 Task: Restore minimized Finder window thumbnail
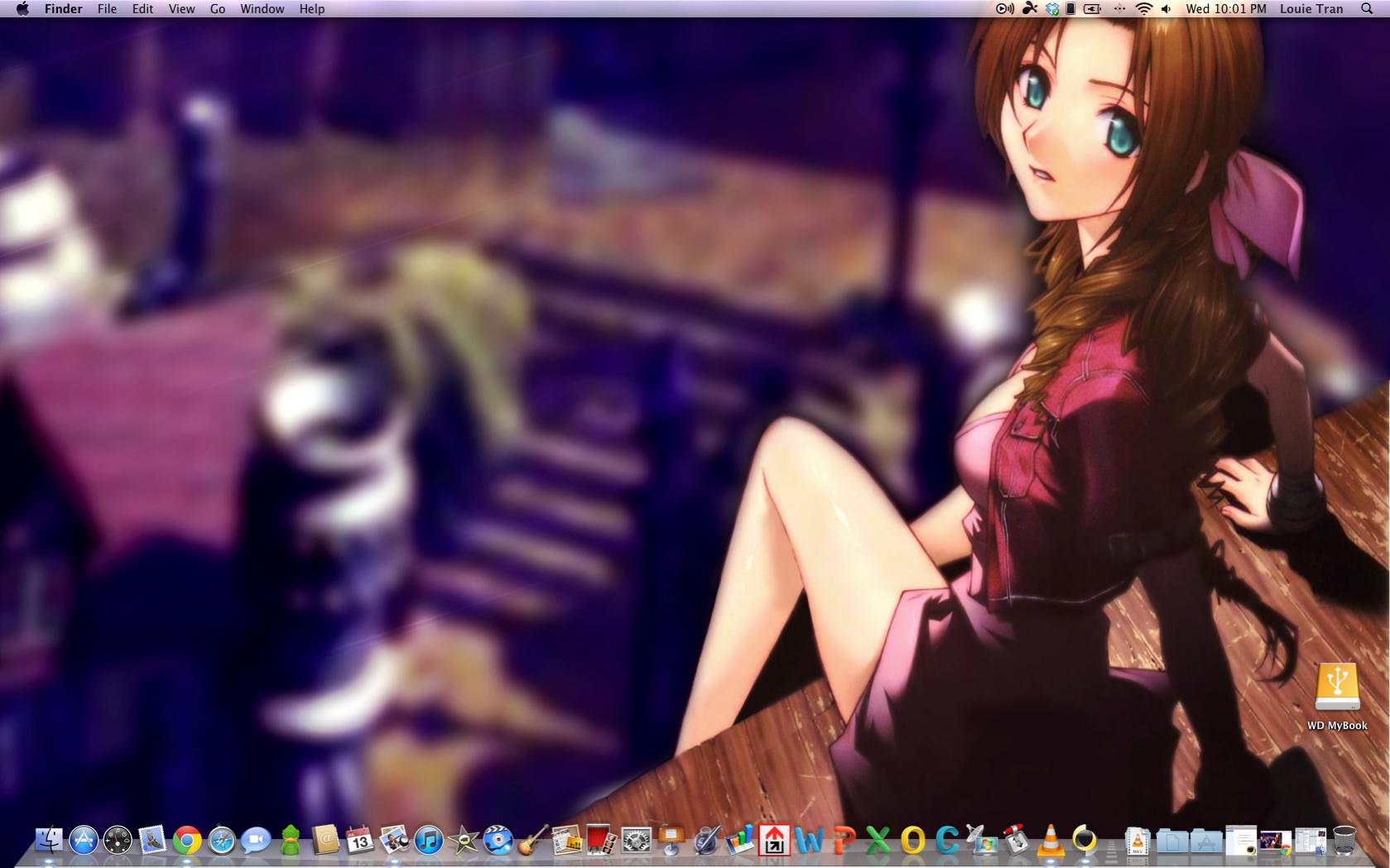(1310, 841)
